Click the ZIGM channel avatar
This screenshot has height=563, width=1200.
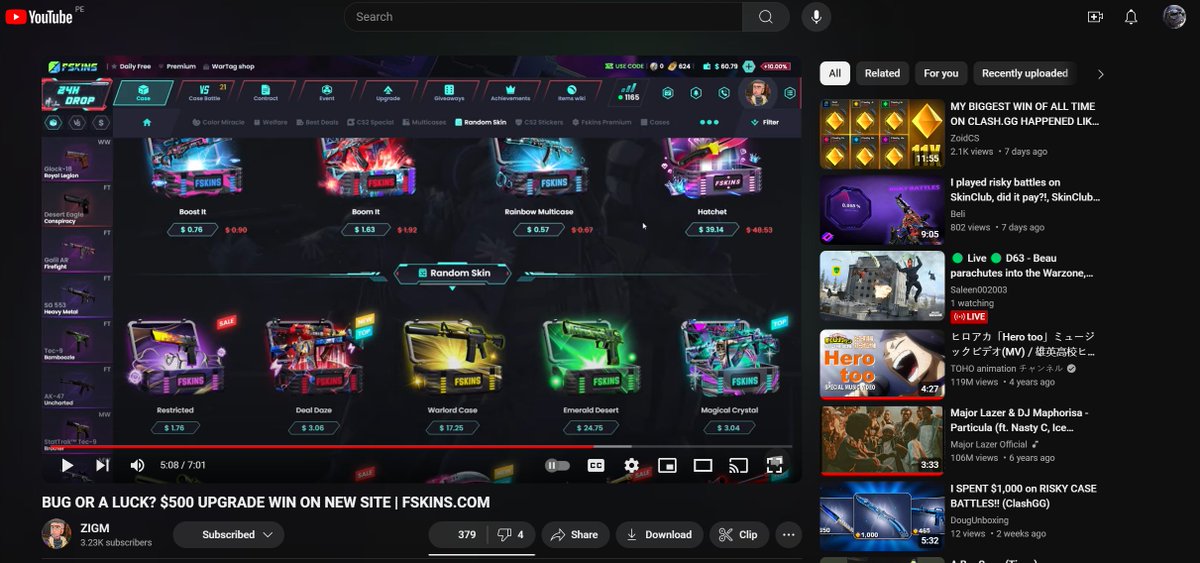pos(56,534)
